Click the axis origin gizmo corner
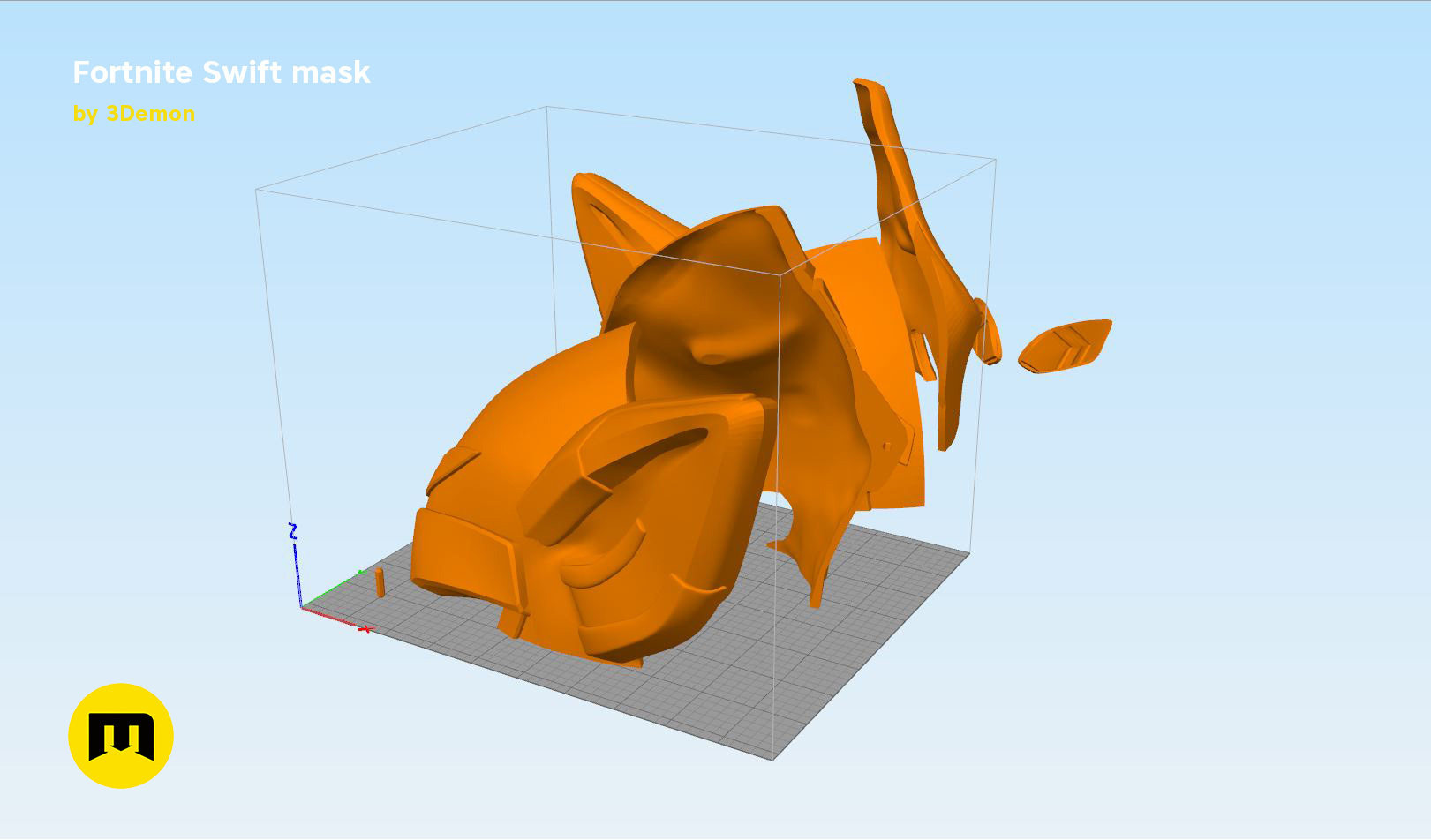 [x=300, y=607]
